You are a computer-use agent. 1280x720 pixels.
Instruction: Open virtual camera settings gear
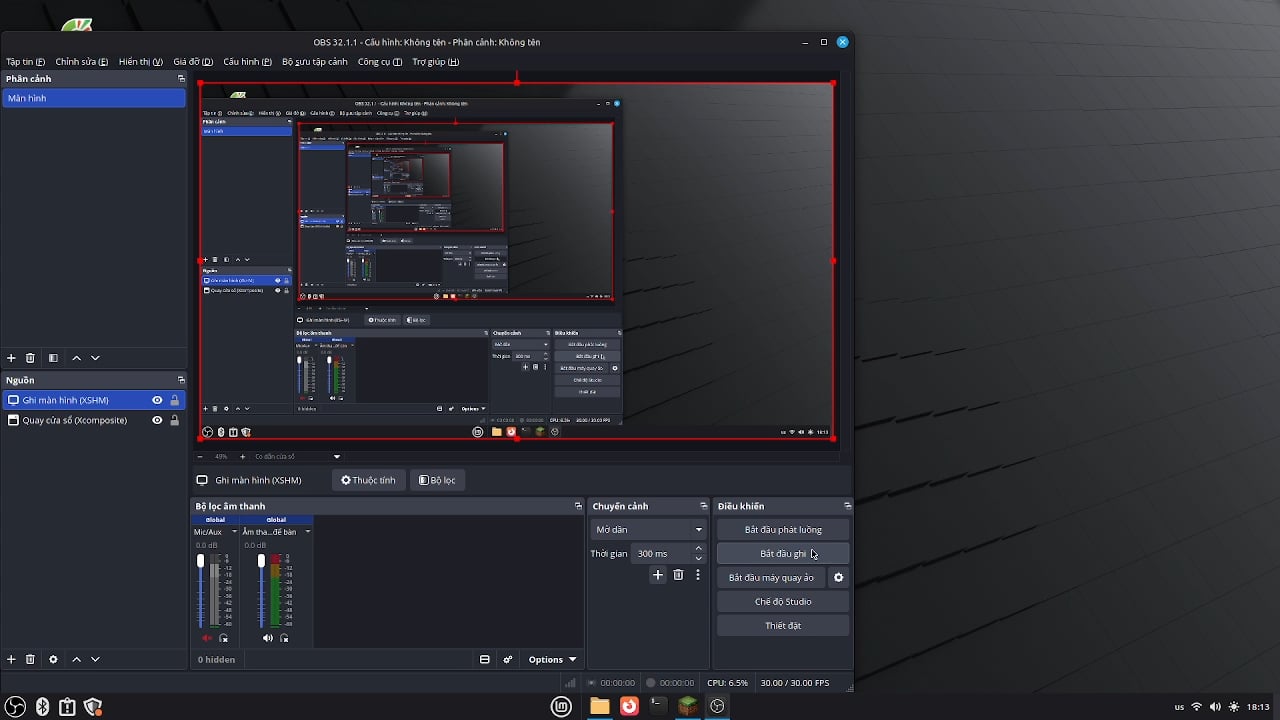[x=838, y=578]
